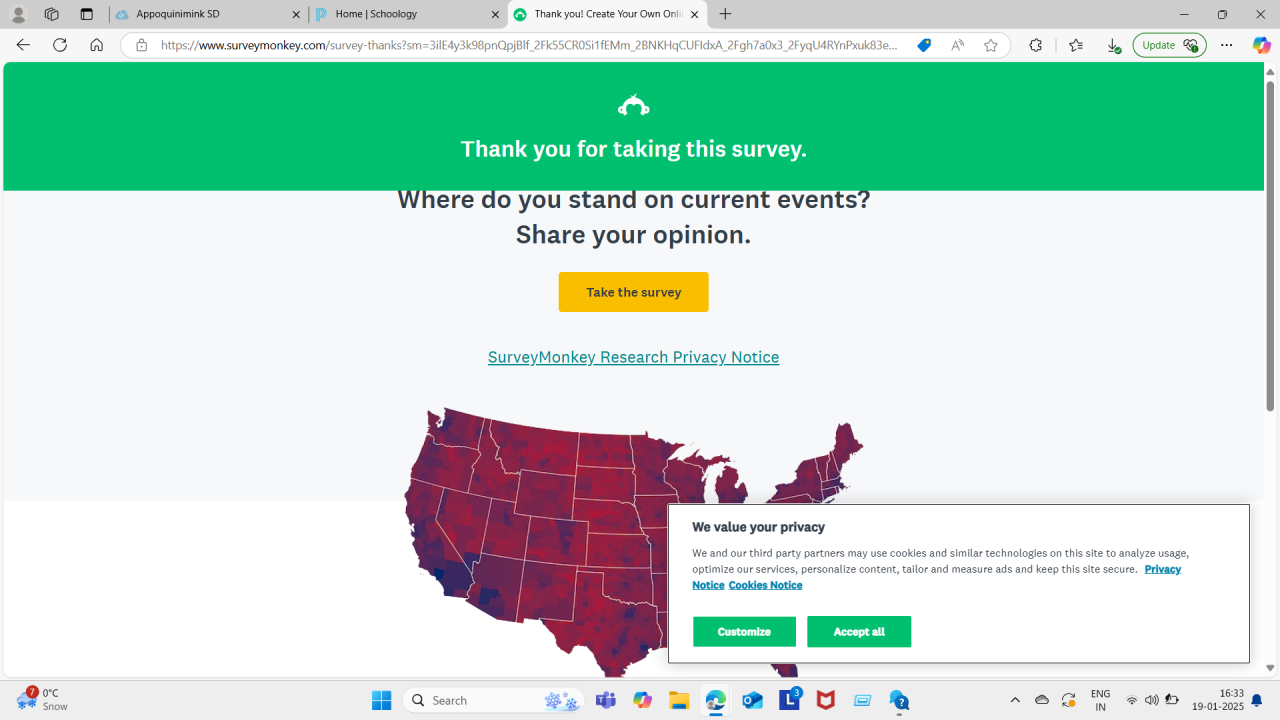
Task: Open browser Settings and more menu
Action: click(1226, 45)
